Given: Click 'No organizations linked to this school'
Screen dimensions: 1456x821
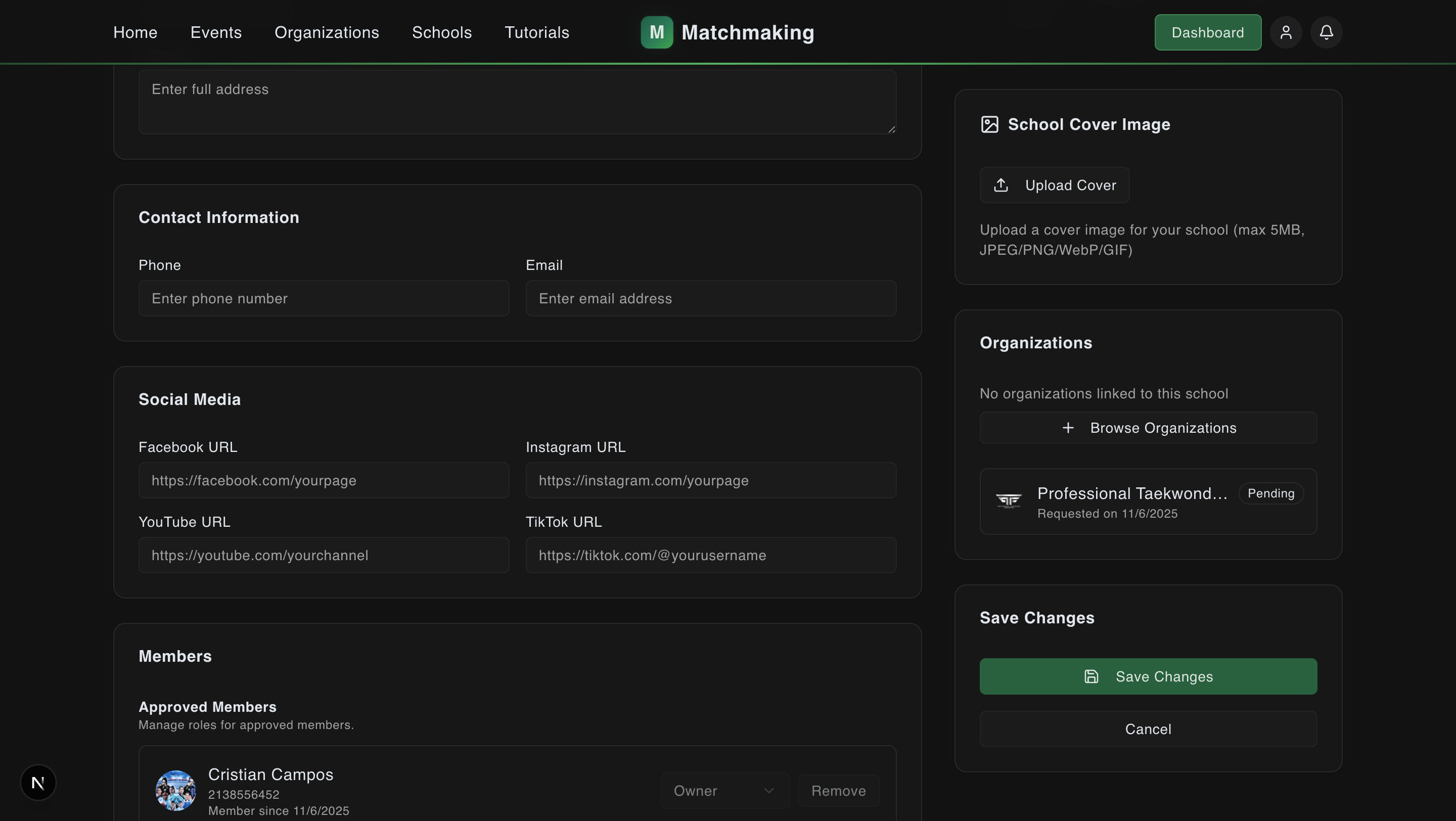Looking at the screenshot, I should coord(1103,393).
